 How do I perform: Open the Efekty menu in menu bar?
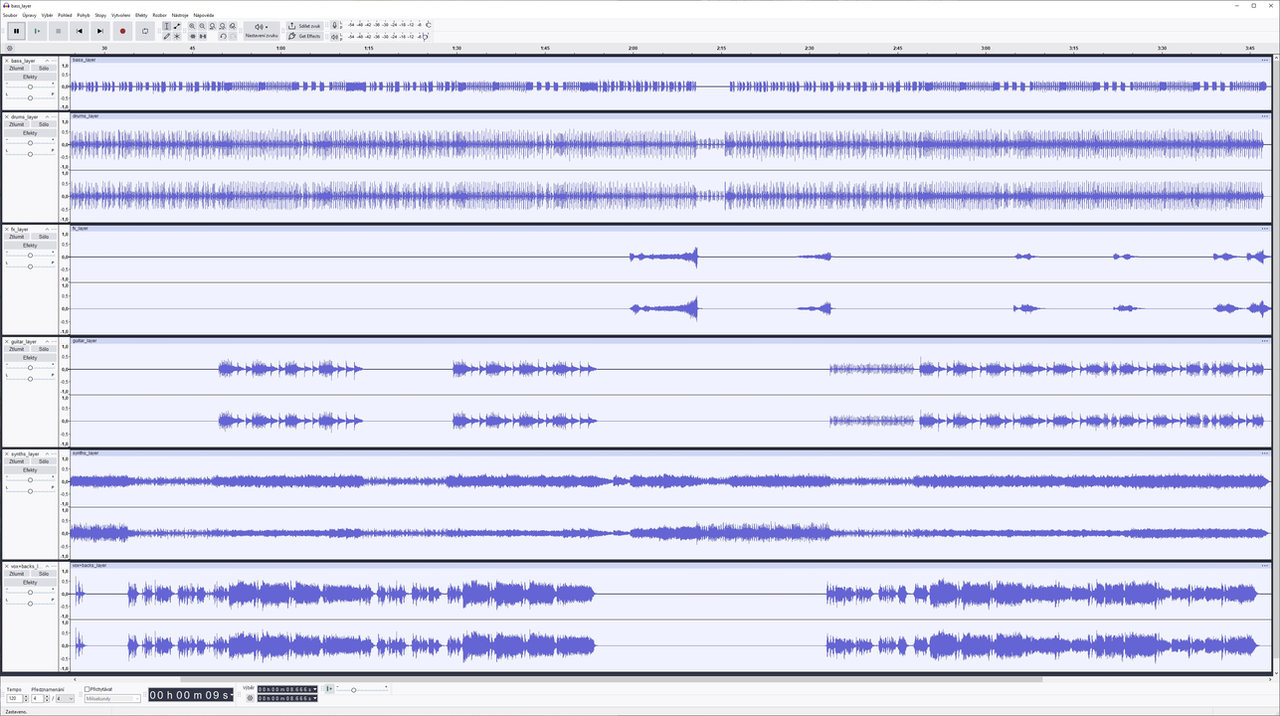[x=141, y=15]
